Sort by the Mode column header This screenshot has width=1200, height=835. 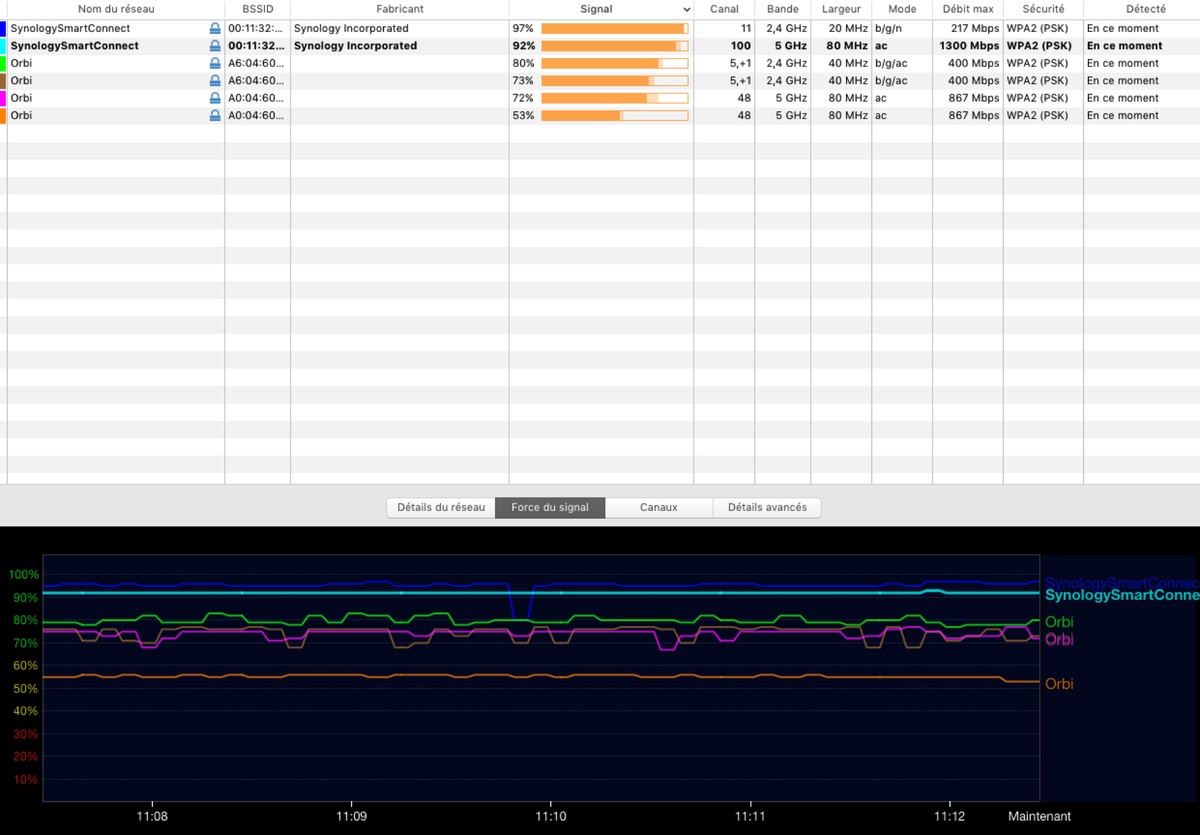[902, 9]
